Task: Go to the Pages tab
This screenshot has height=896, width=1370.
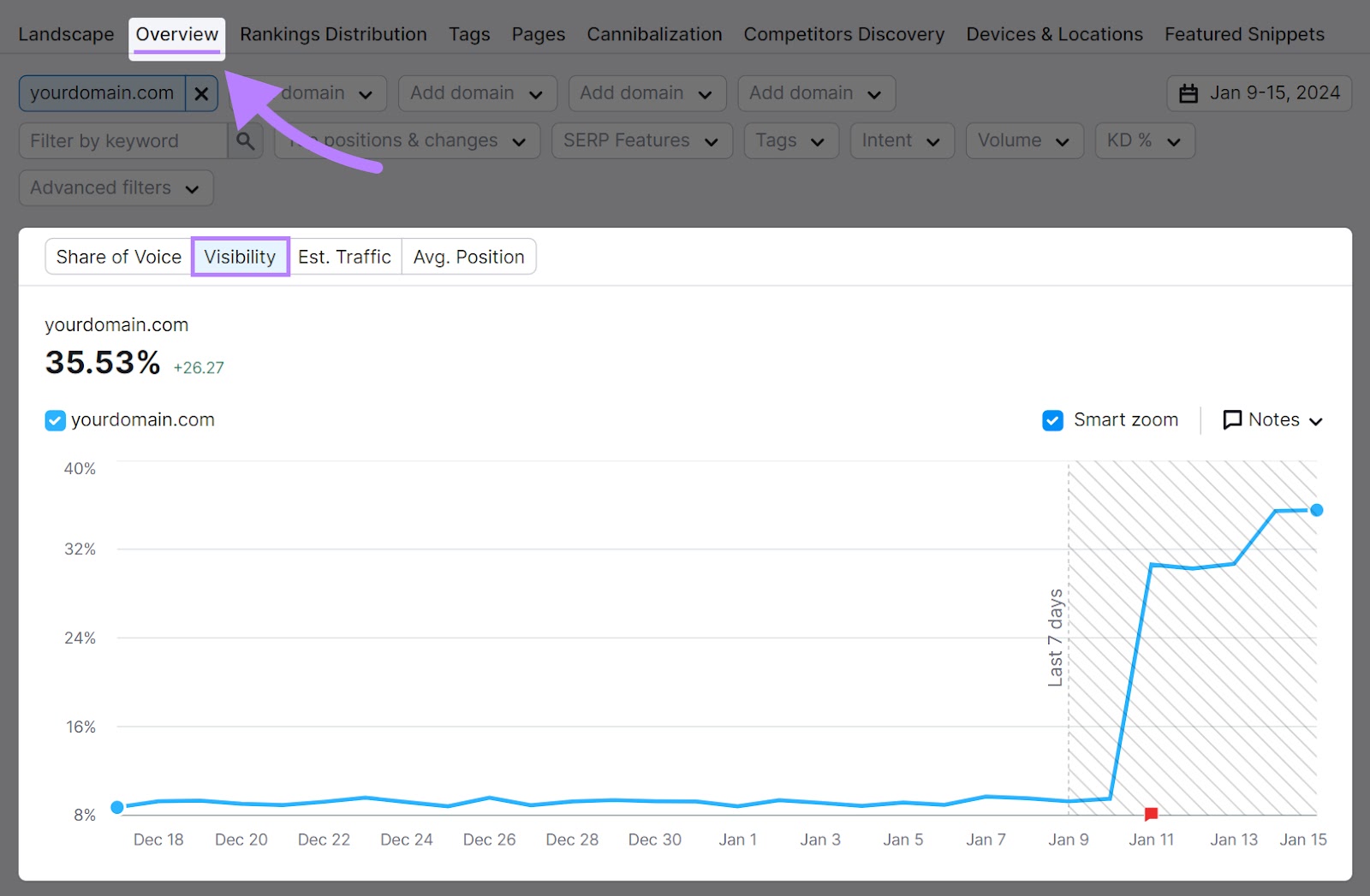Action: (539, 34)
